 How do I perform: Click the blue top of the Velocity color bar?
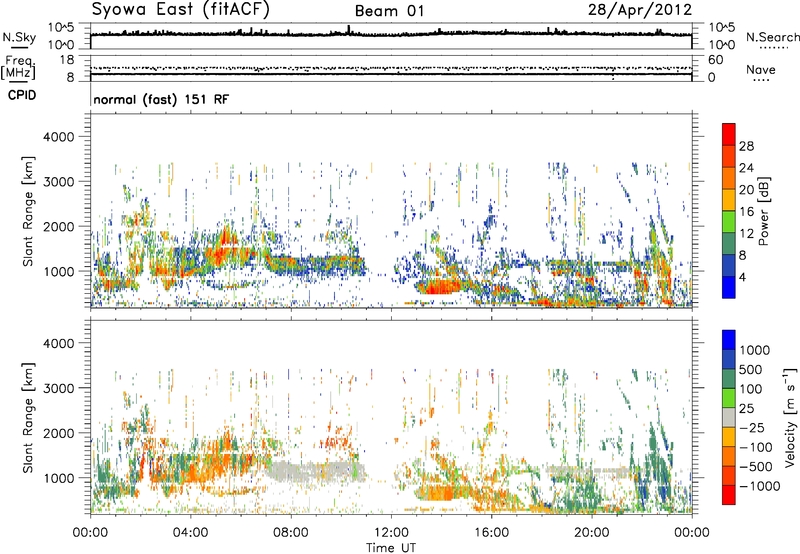[729, 339]
